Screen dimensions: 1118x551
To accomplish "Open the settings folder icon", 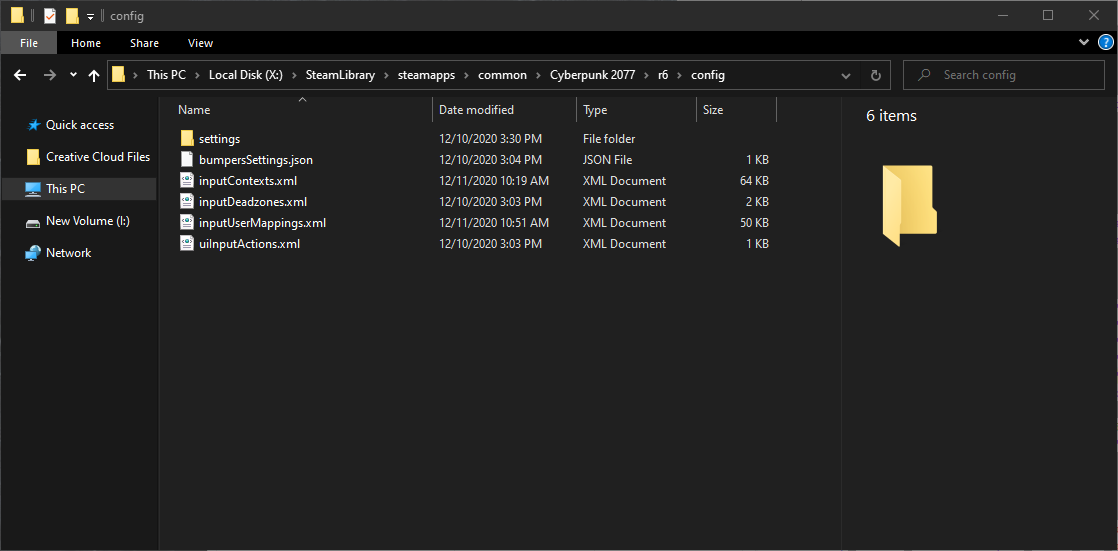I will tap(187, 139).
